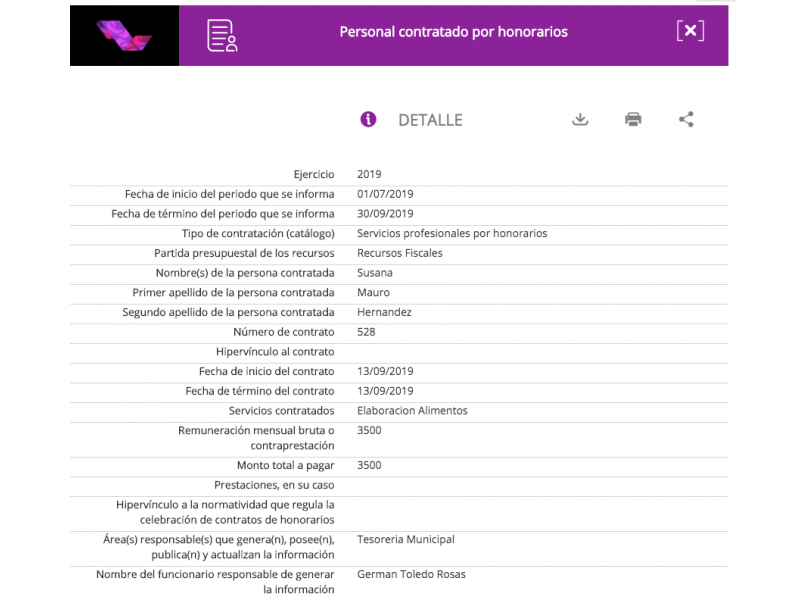Select the 'Elaboracion Alimentos' service value
Image resolution: width=800 pixels, height=600 pixels.
point(412,411)
